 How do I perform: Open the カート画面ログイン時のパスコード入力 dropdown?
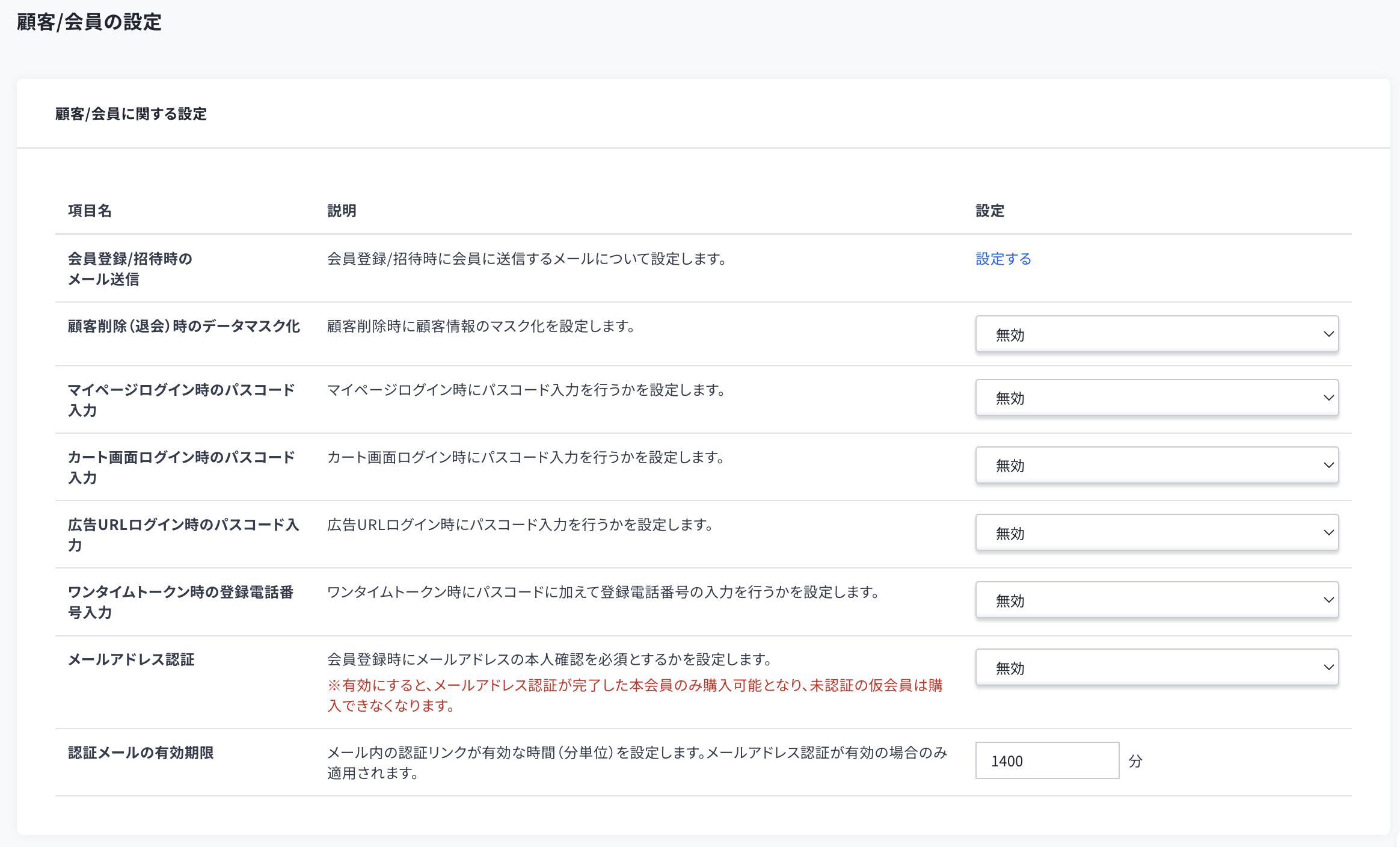point(1156,465)
